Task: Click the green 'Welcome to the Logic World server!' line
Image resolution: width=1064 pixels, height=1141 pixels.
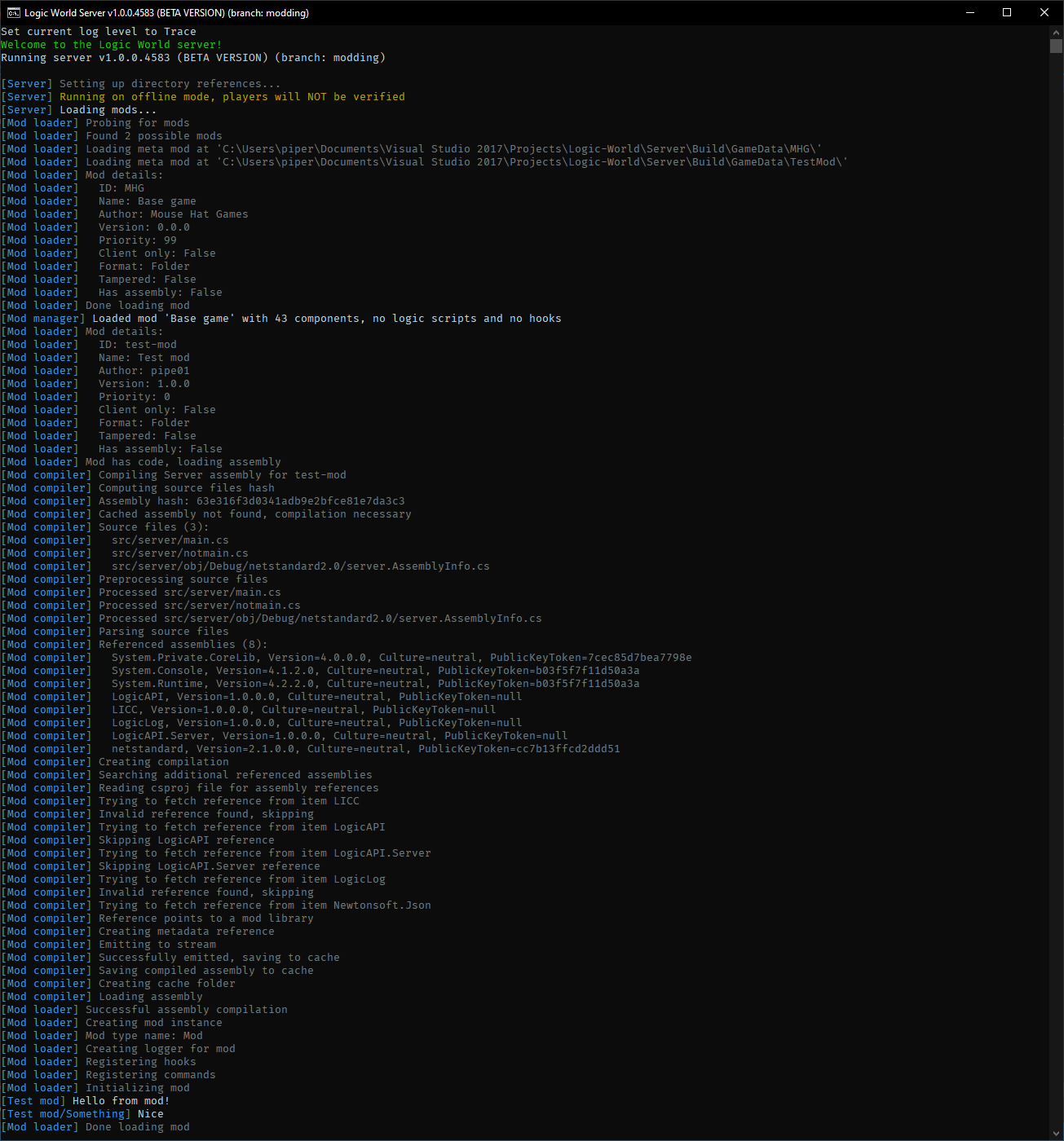Action: point(112,45)
